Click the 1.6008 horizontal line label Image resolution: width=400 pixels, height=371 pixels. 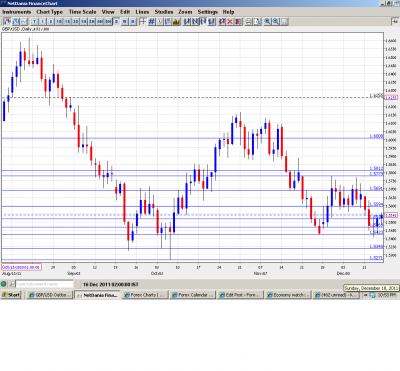[x=376, y=136]
